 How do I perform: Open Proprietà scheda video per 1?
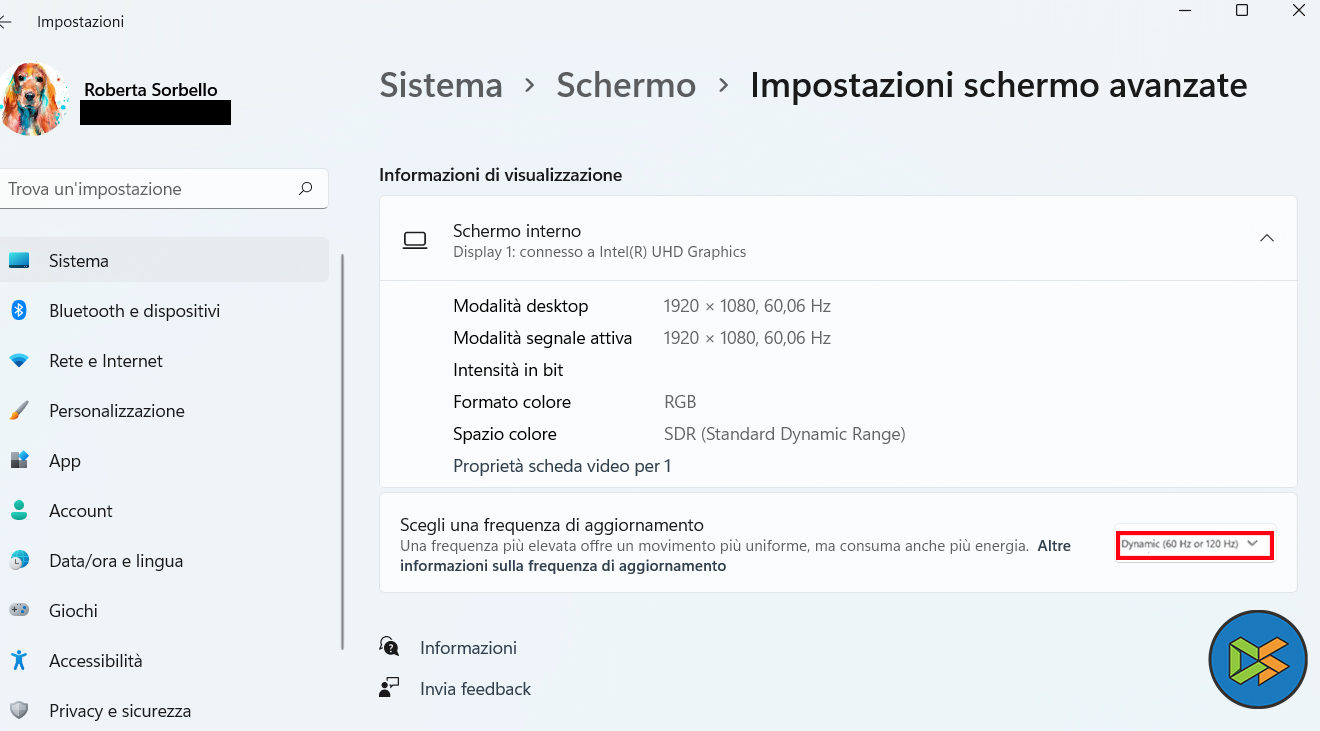coord(562,466)
